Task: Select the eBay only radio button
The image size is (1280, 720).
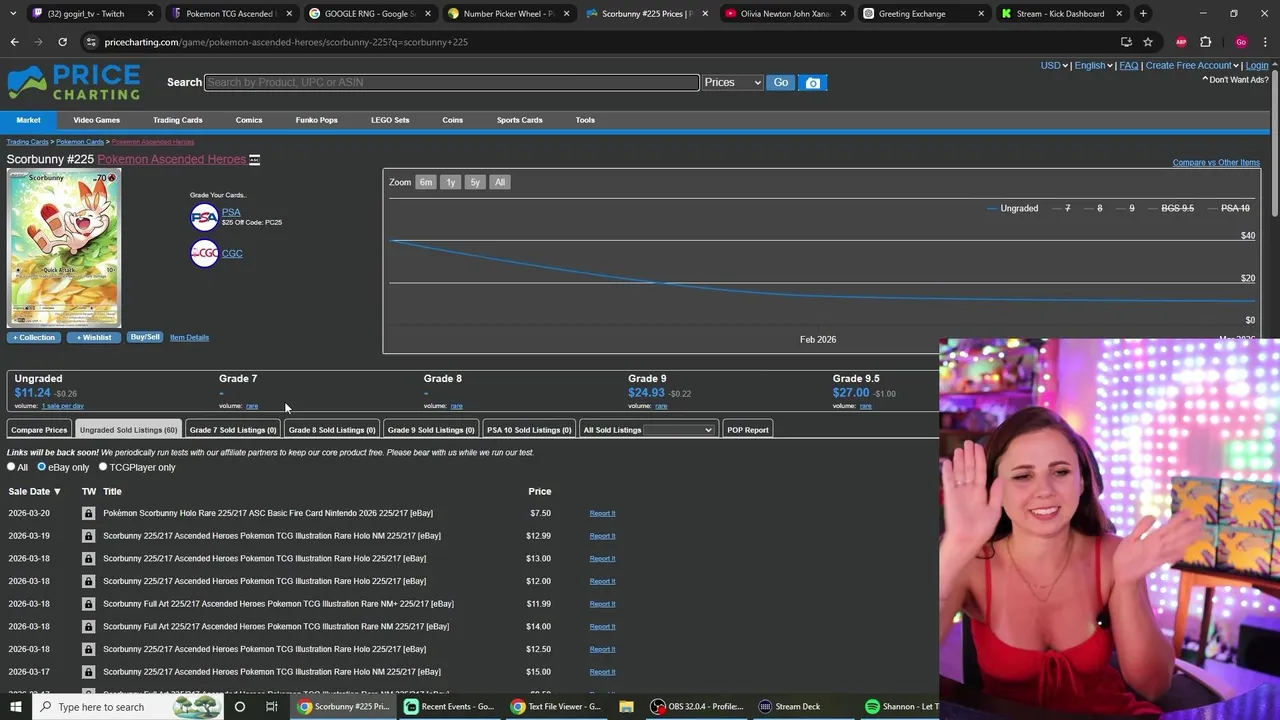Action: (x=41, y=467)
